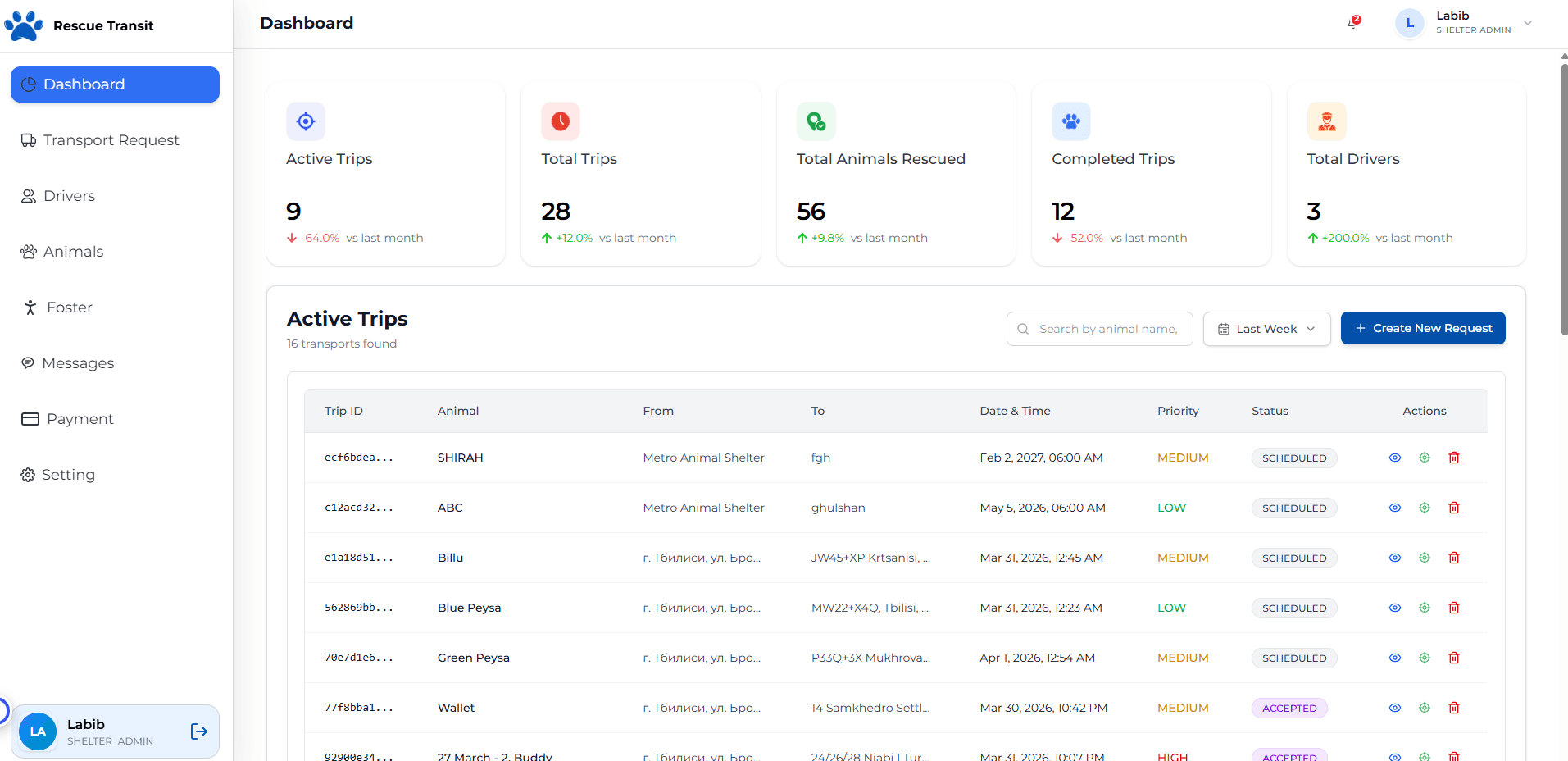The height and width of the screenshot is (761, 1568).
Task: Click Create New Request button
Action: (x=1423, y=328)
